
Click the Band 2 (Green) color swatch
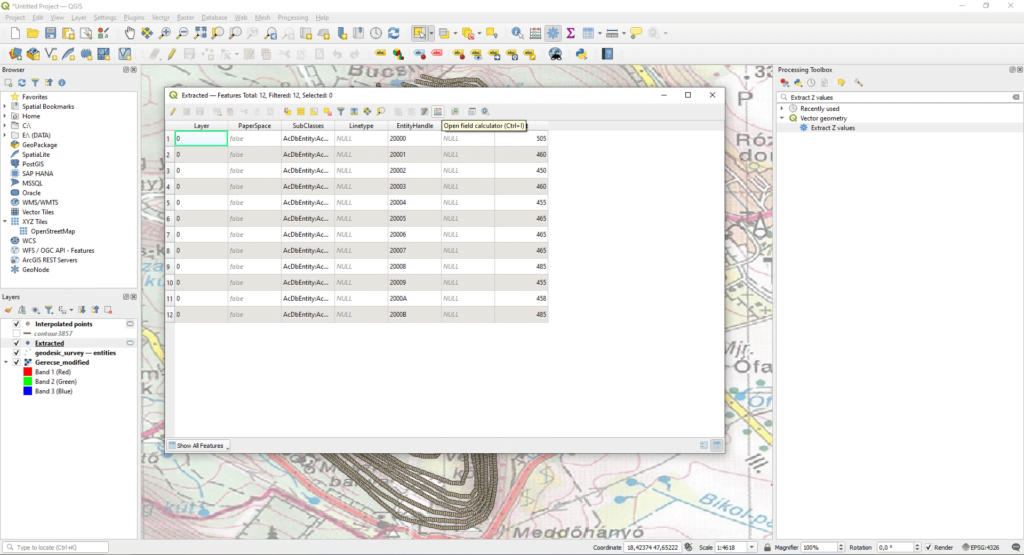tap(27, 381)
